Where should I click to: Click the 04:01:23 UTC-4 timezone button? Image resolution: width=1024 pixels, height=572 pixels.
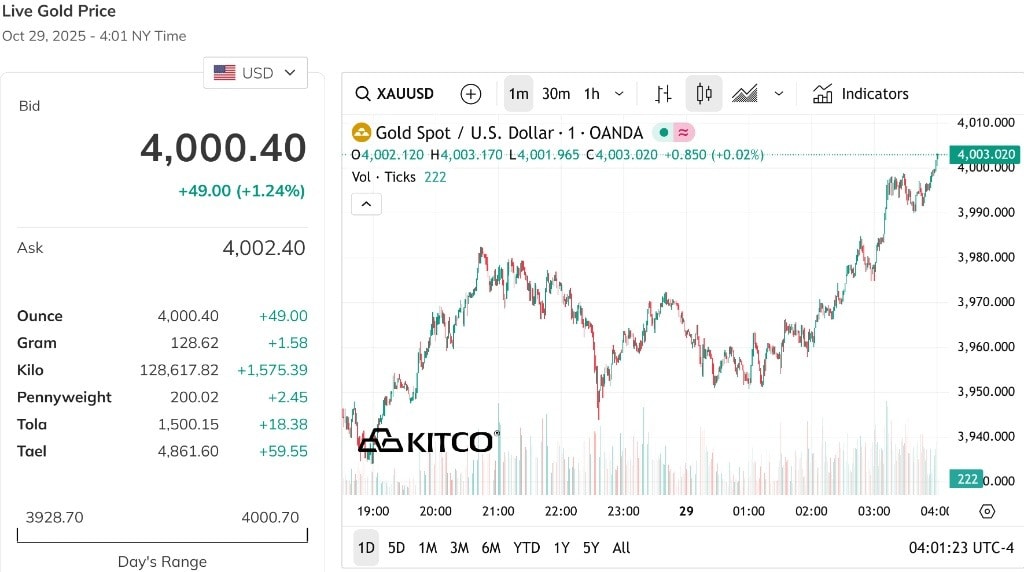(x=960, y=548)
